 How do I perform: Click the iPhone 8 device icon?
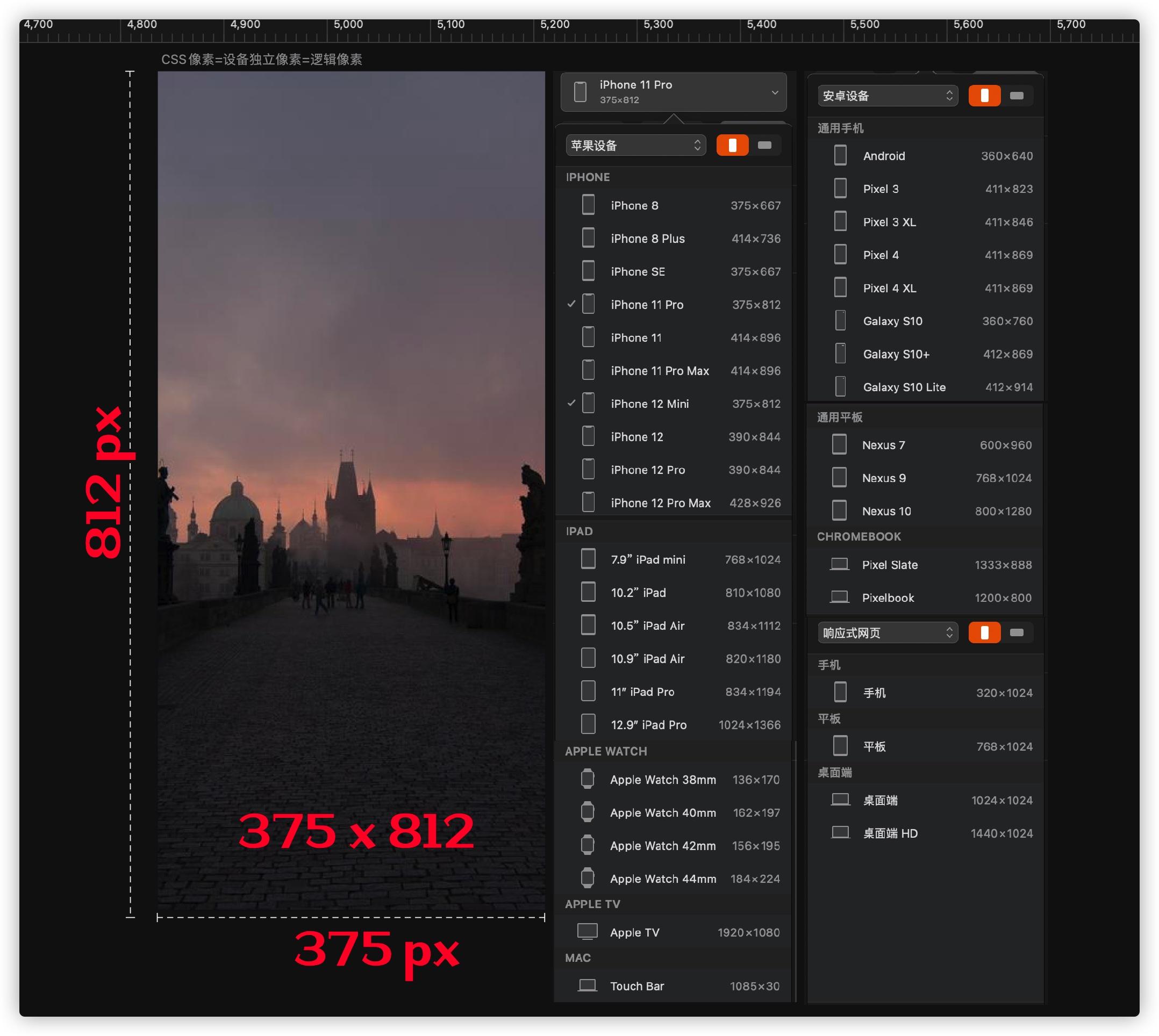coord(588,205)
